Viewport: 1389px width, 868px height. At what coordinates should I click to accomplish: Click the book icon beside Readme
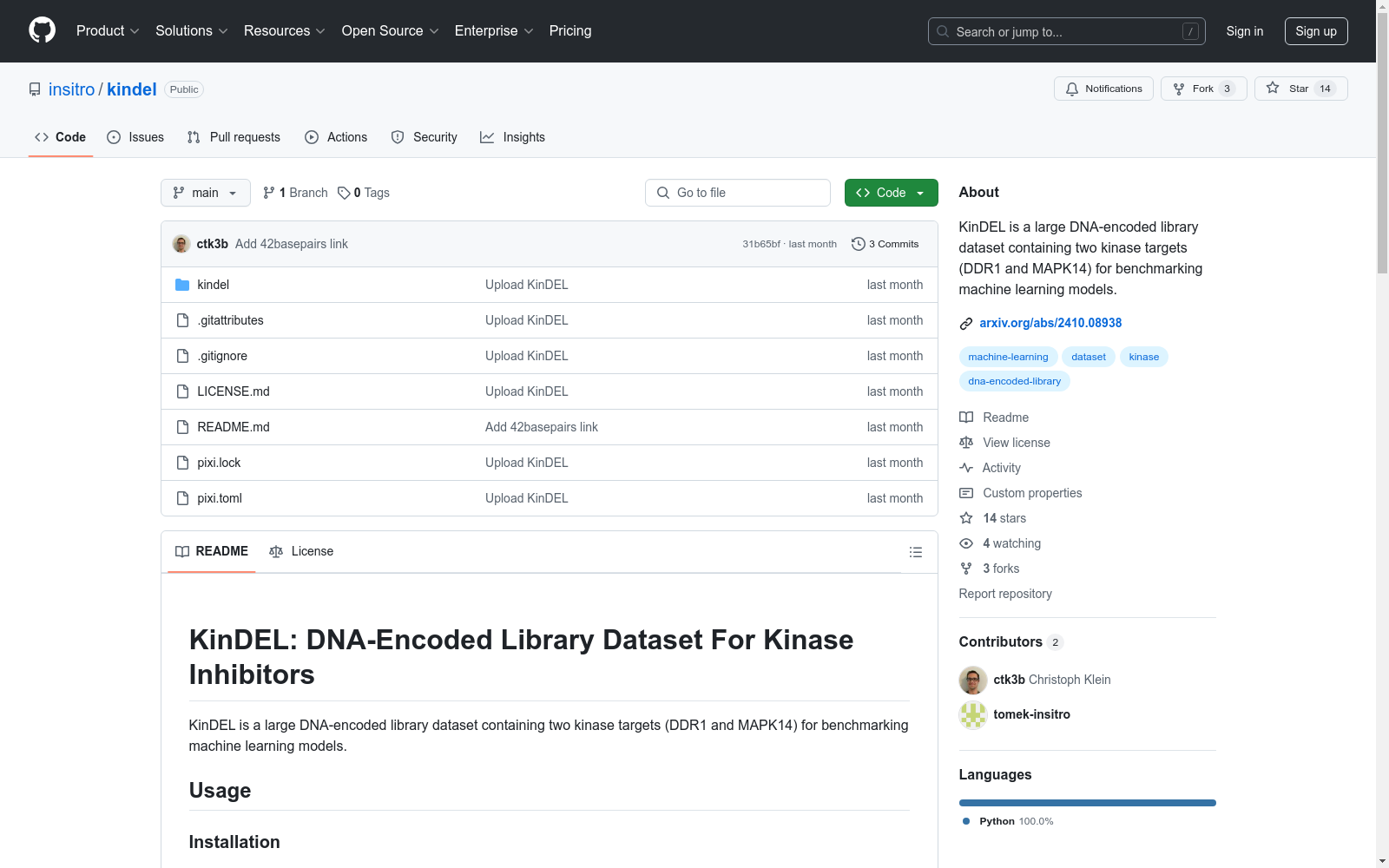(x=966, y=418)
